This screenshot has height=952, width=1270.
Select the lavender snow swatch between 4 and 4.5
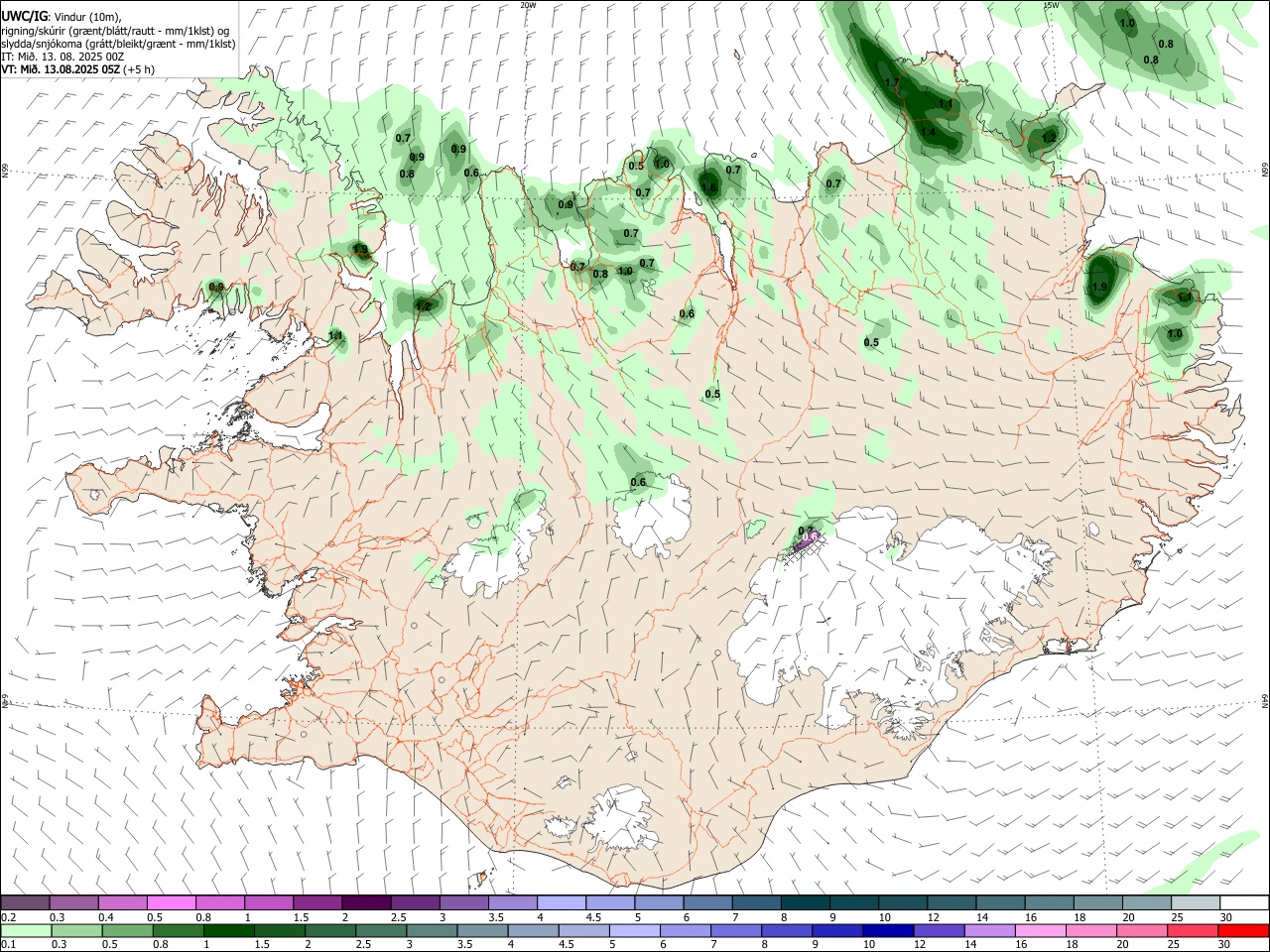(560, 902)
